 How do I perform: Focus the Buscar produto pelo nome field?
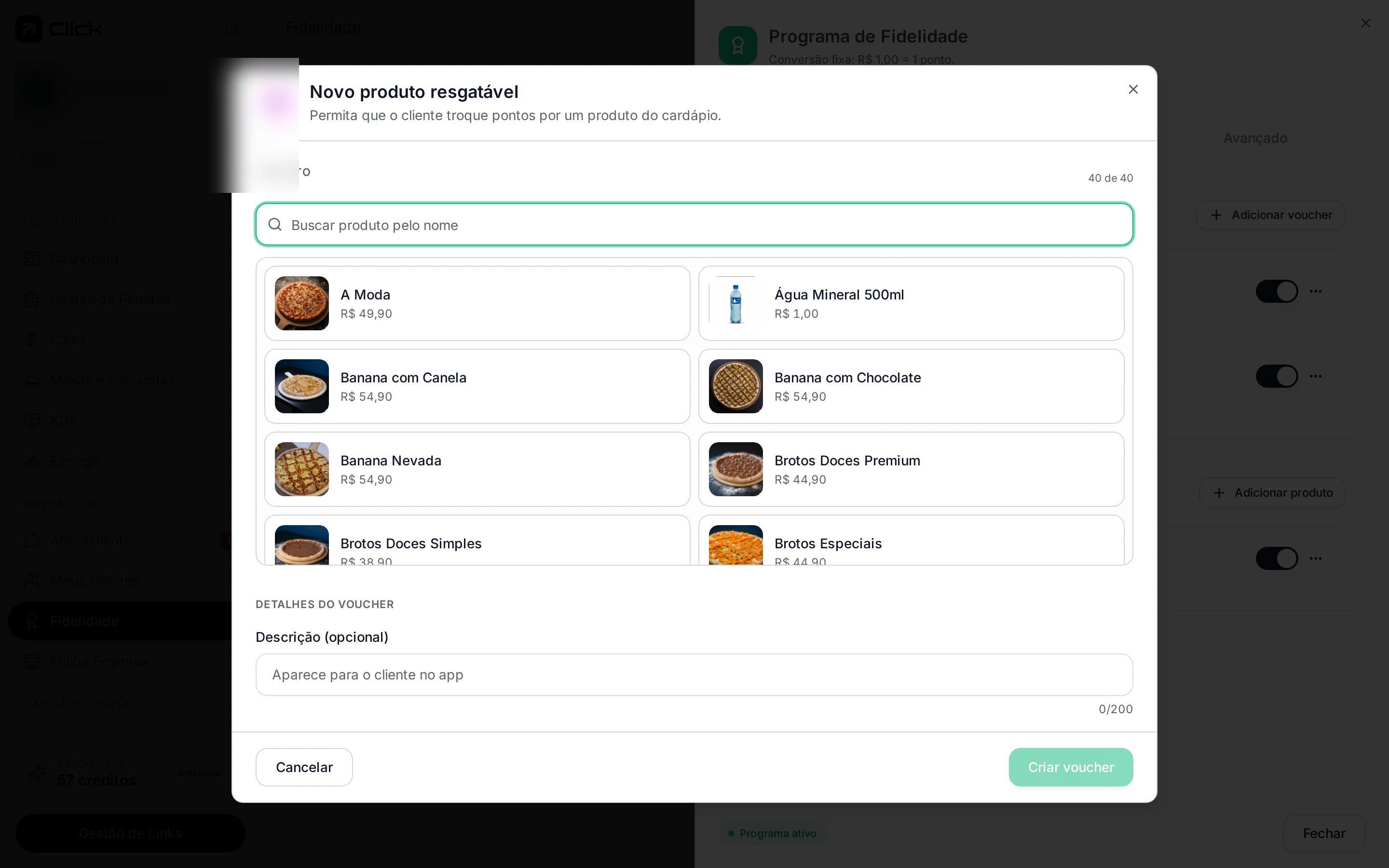click(x=694, y=224)
